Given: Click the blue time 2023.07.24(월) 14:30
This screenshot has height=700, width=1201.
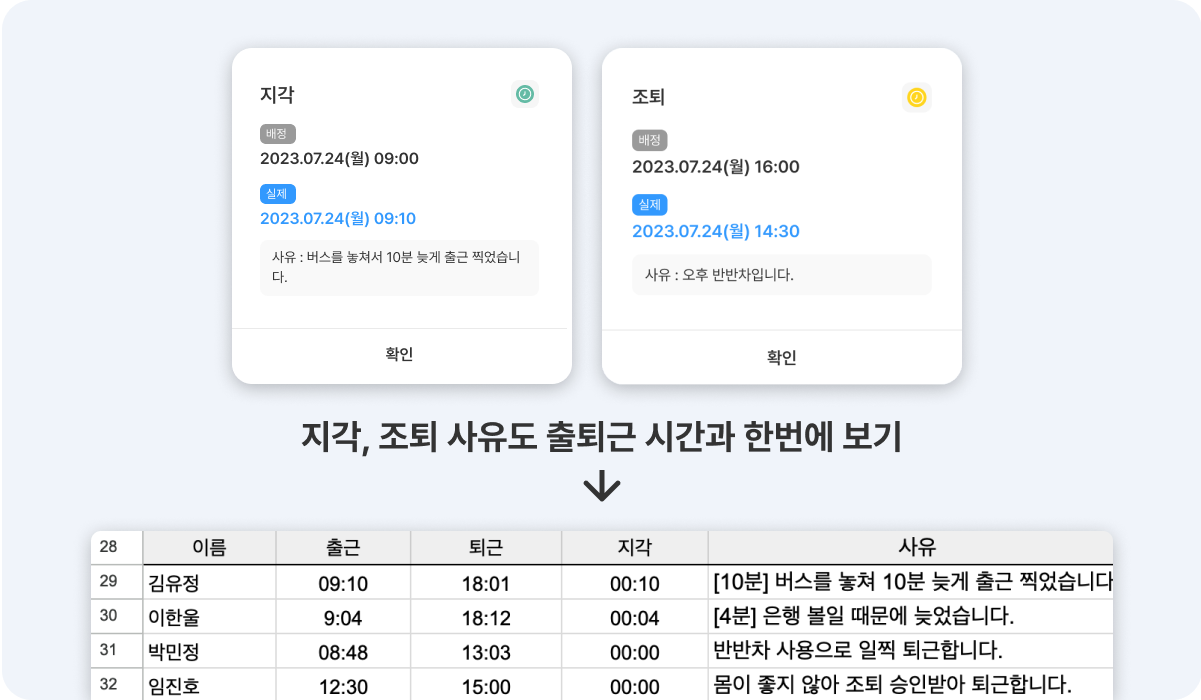Looking at the screenshot, I should [x=716, y=231].
